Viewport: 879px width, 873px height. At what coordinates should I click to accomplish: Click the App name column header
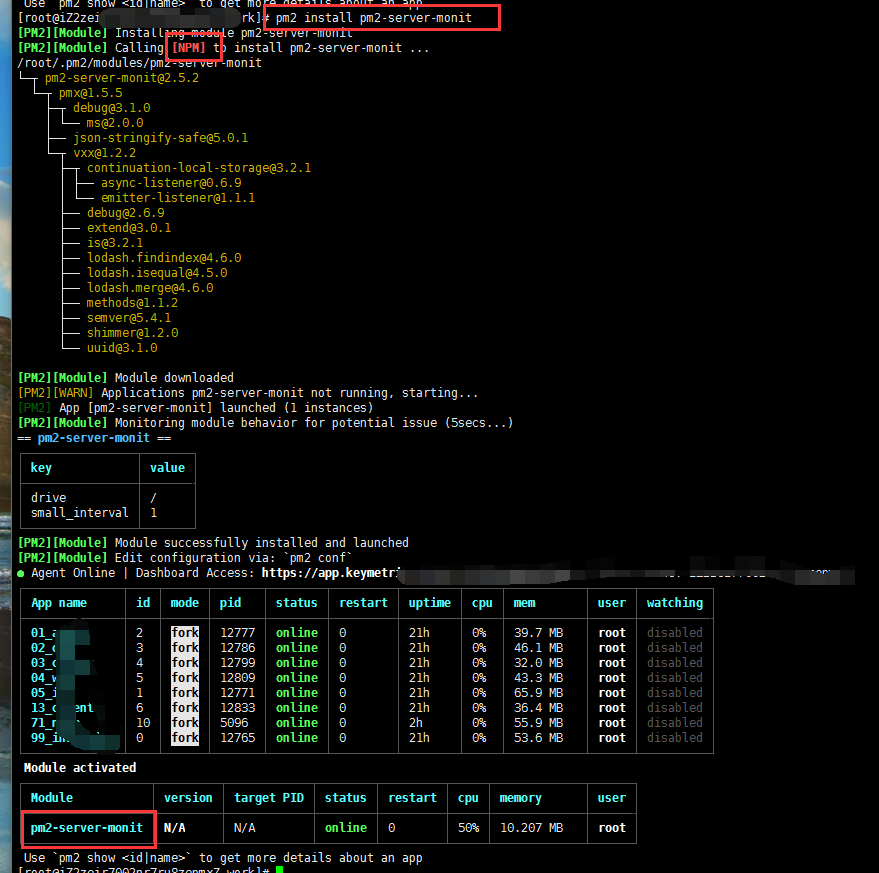tap(59, 603)
